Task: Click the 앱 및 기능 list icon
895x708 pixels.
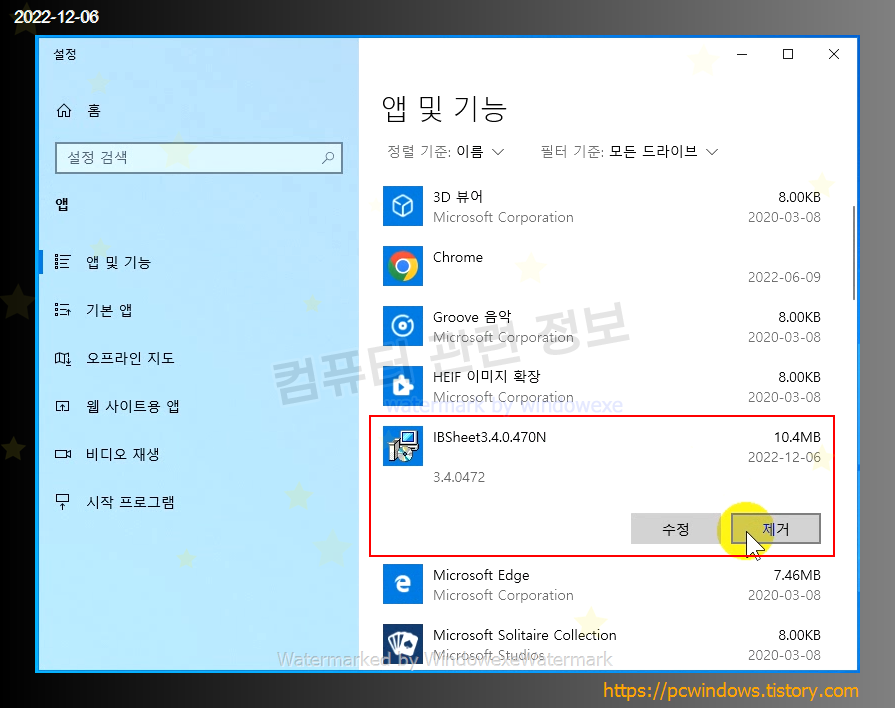Action: coord(62,262)
